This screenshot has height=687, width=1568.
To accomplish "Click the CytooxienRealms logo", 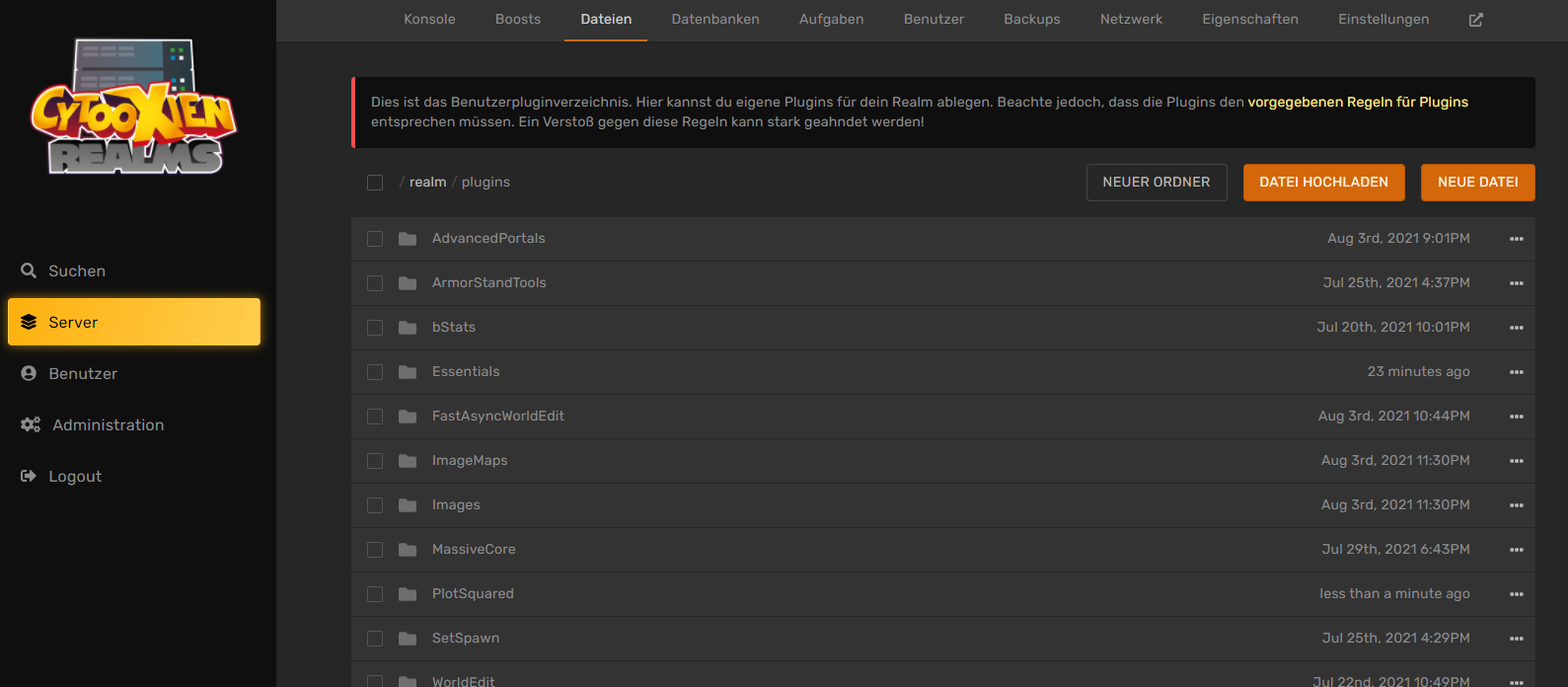I will pyautogui.click(x=133, y=107).
